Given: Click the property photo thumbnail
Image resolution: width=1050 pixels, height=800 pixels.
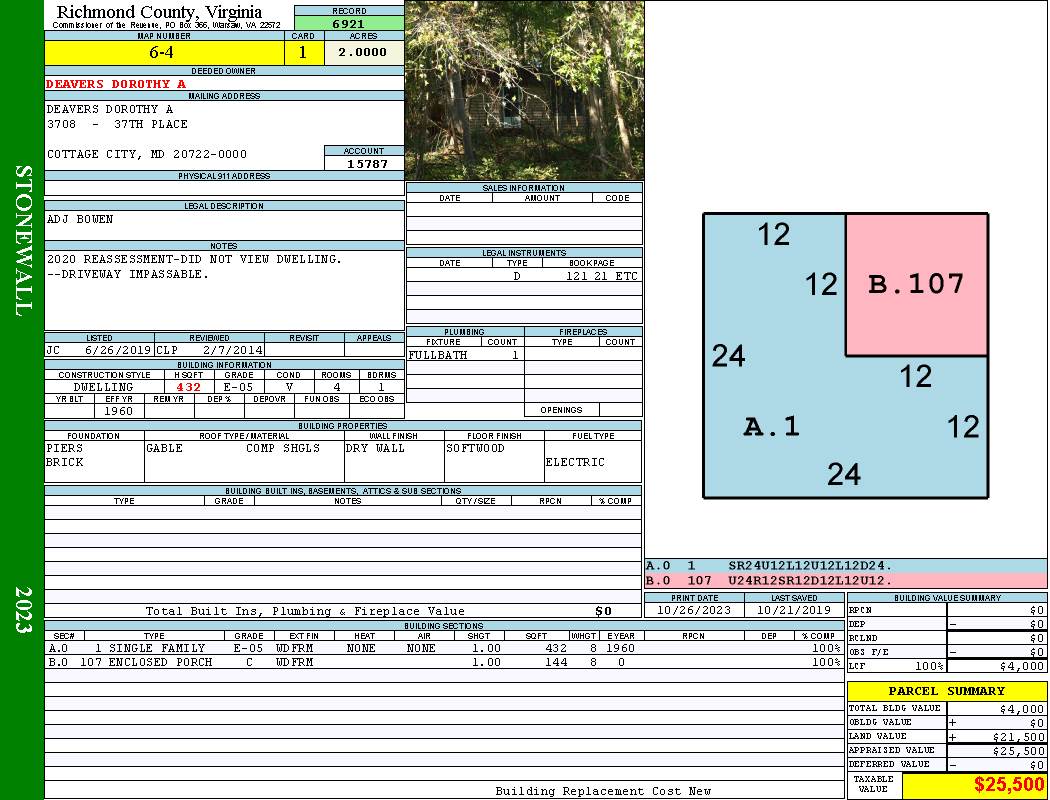Looking at the screenshot, I should coord(524,90).
